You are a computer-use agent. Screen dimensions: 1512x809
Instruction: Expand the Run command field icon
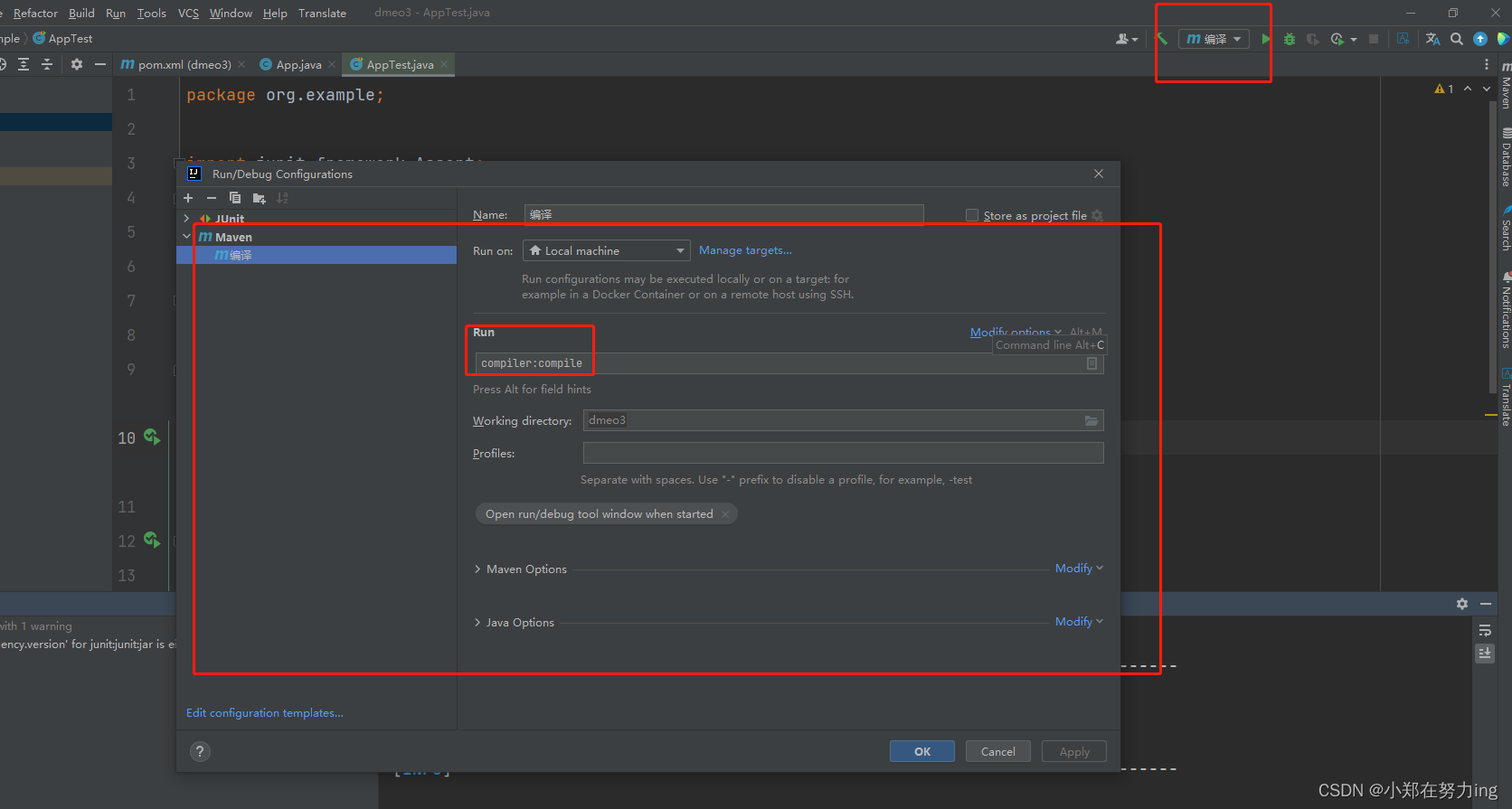click(1091, 363)
